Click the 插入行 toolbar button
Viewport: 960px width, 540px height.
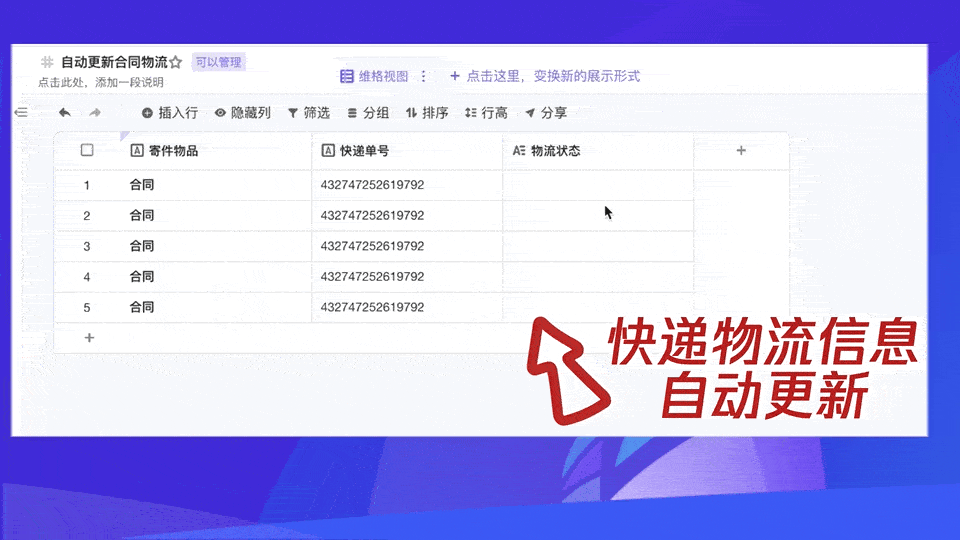[170, 113]
